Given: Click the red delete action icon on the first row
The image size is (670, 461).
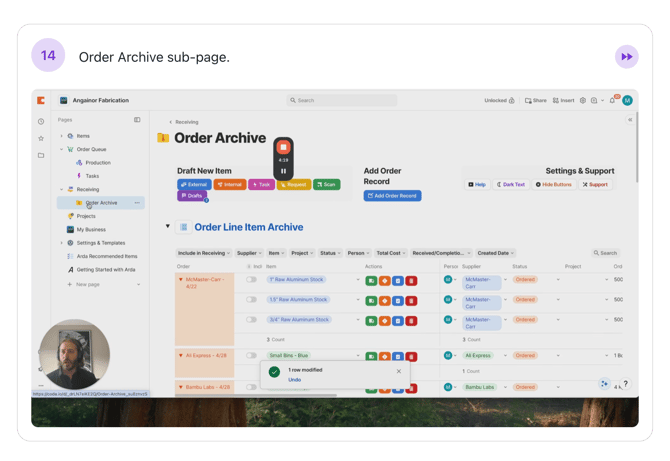Looking at the screenshot, I should 411,280.
